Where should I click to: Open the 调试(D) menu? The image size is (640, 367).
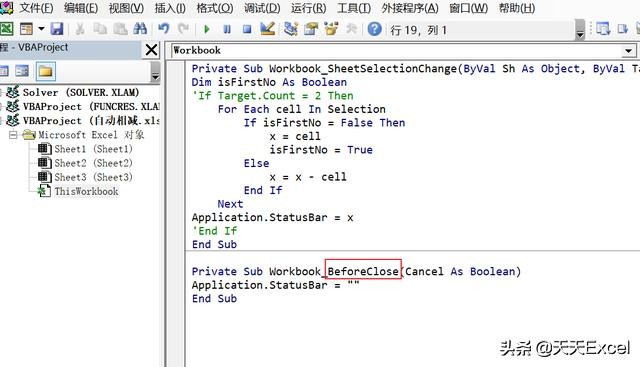coord(262,8)
